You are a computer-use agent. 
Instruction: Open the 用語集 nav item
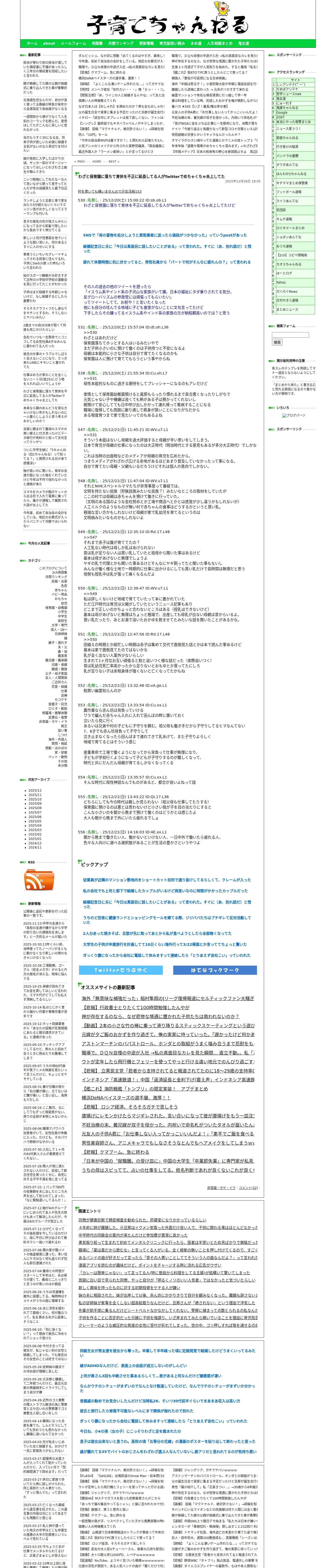click(97, 44)
